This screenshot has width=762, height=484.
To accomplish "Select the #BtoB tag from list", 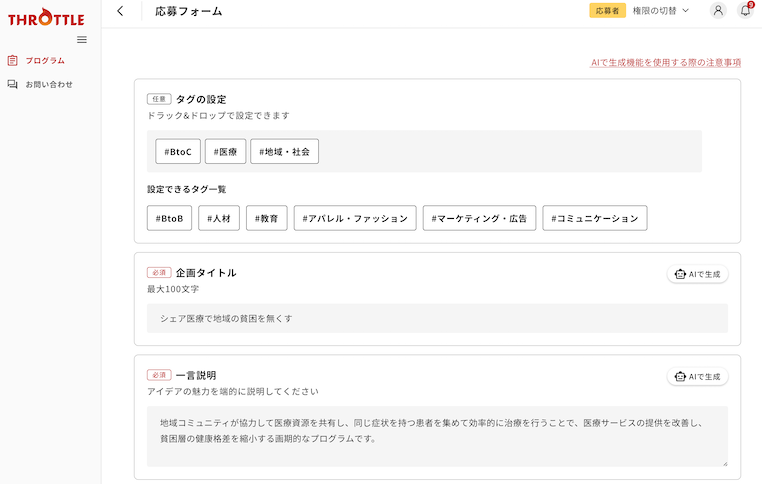I will click(169, 218).
